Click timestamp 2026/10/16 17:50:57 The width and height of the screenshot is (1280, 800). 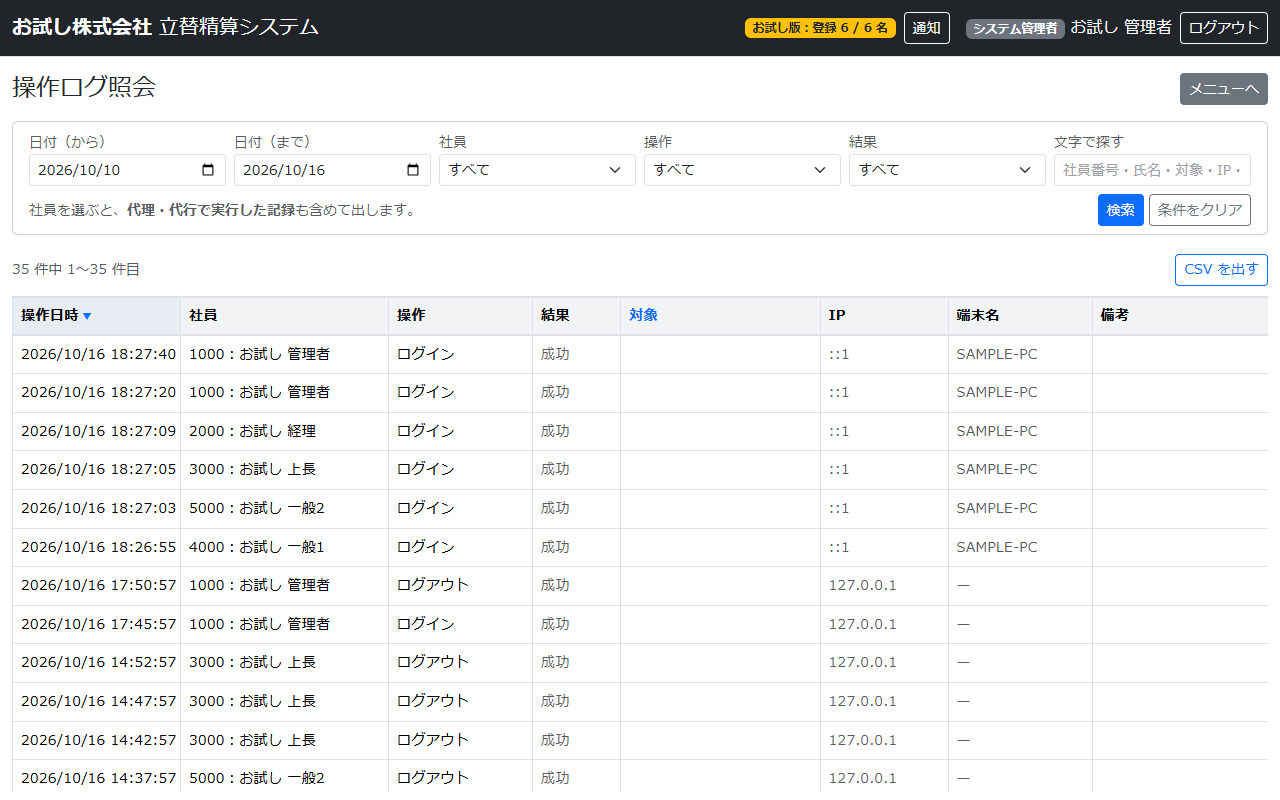[98, 585]
